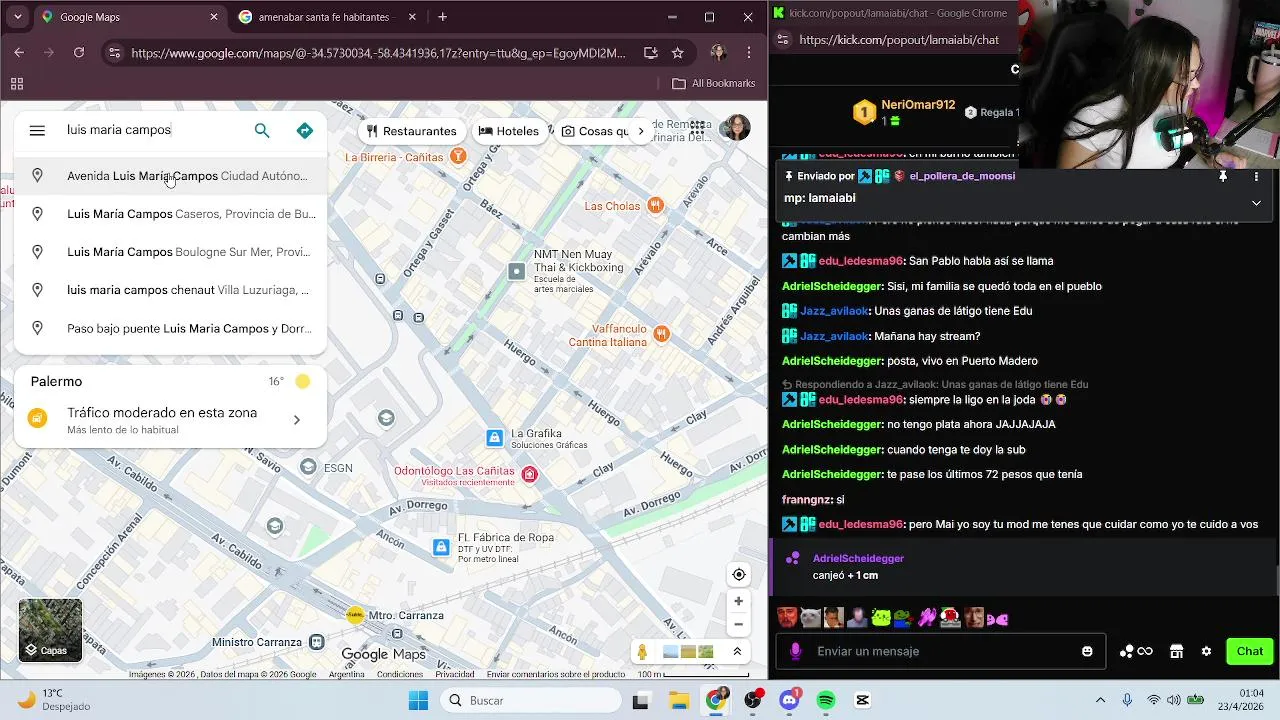The width and height of the screenshot is (1280, 720).
Task: Open Discord from the taskbar
Action: tap(789, 700)
